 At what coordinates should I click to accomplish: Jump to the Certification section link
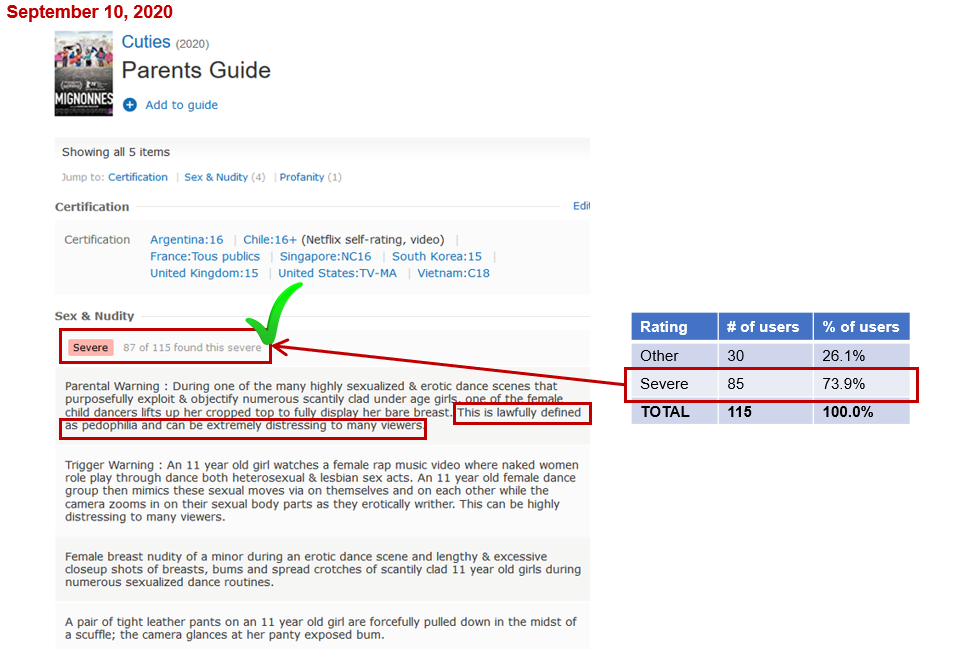(x=138, y=177)
